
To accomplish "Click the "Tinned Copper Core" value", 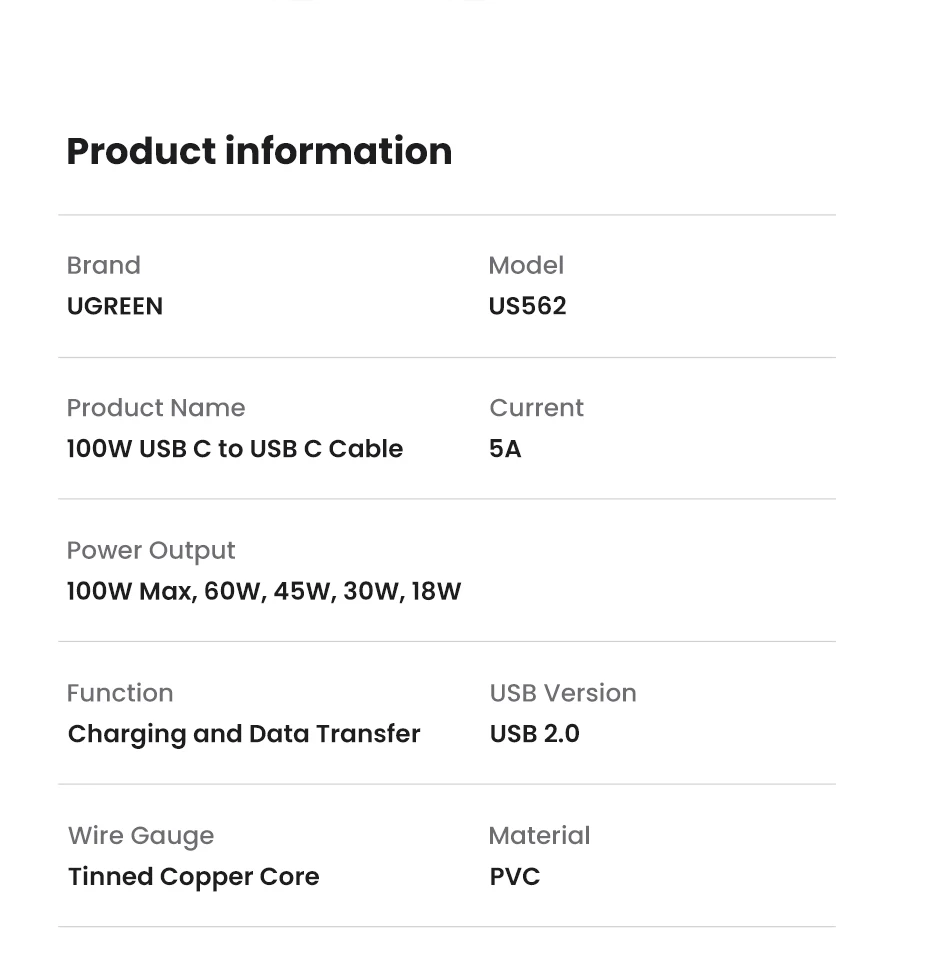I will (193, 877).
